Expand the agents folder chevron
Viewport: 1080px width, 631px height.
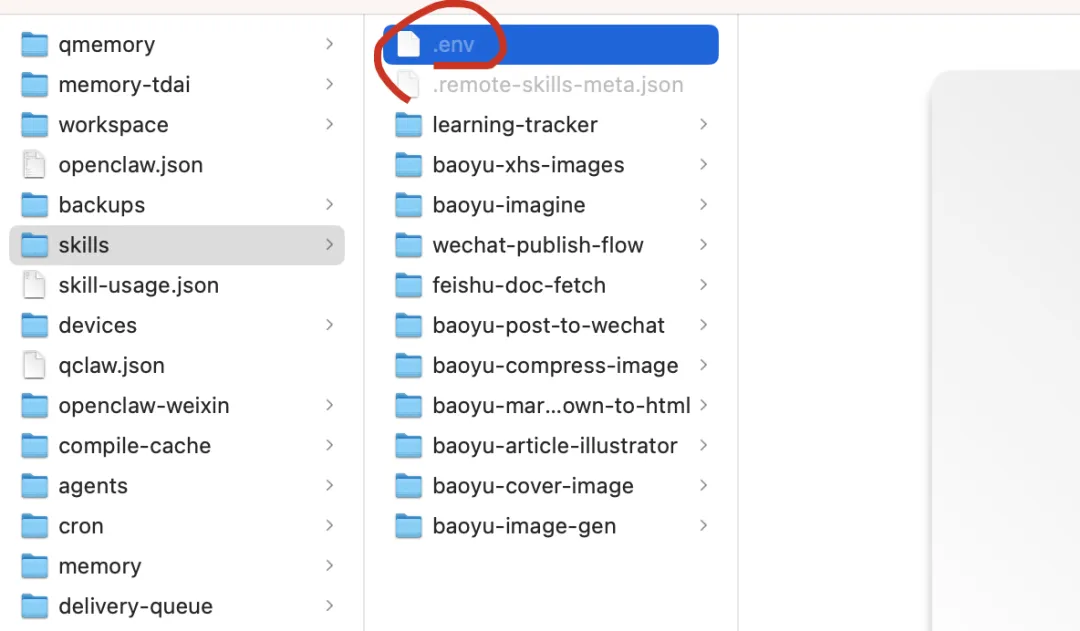coord(329,486)
